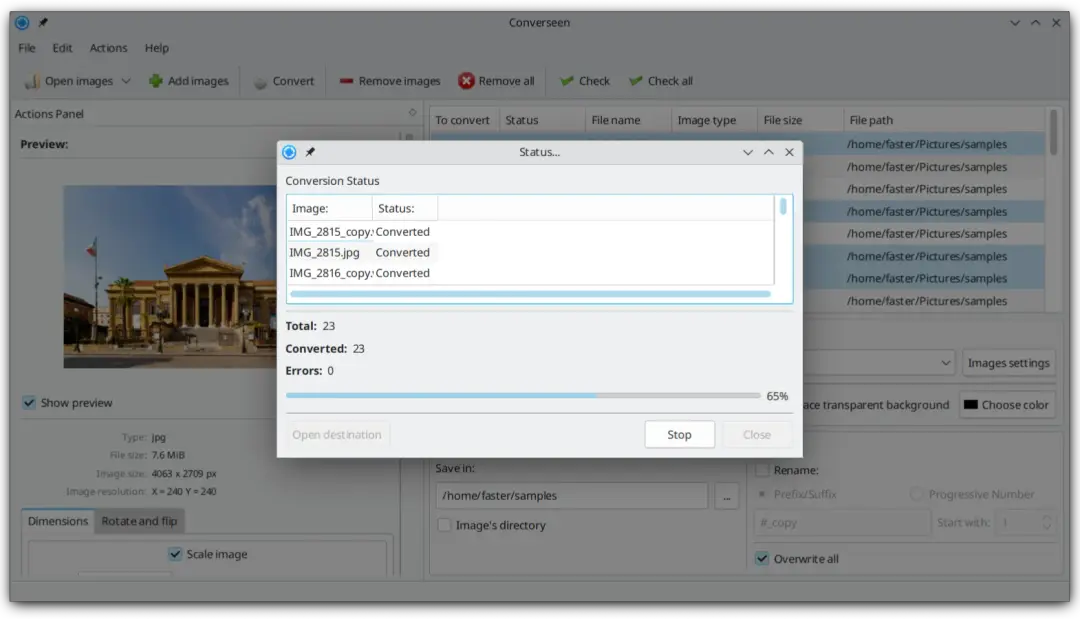
Task: Click the green Add images icon
Action: [x=156, y=81]
